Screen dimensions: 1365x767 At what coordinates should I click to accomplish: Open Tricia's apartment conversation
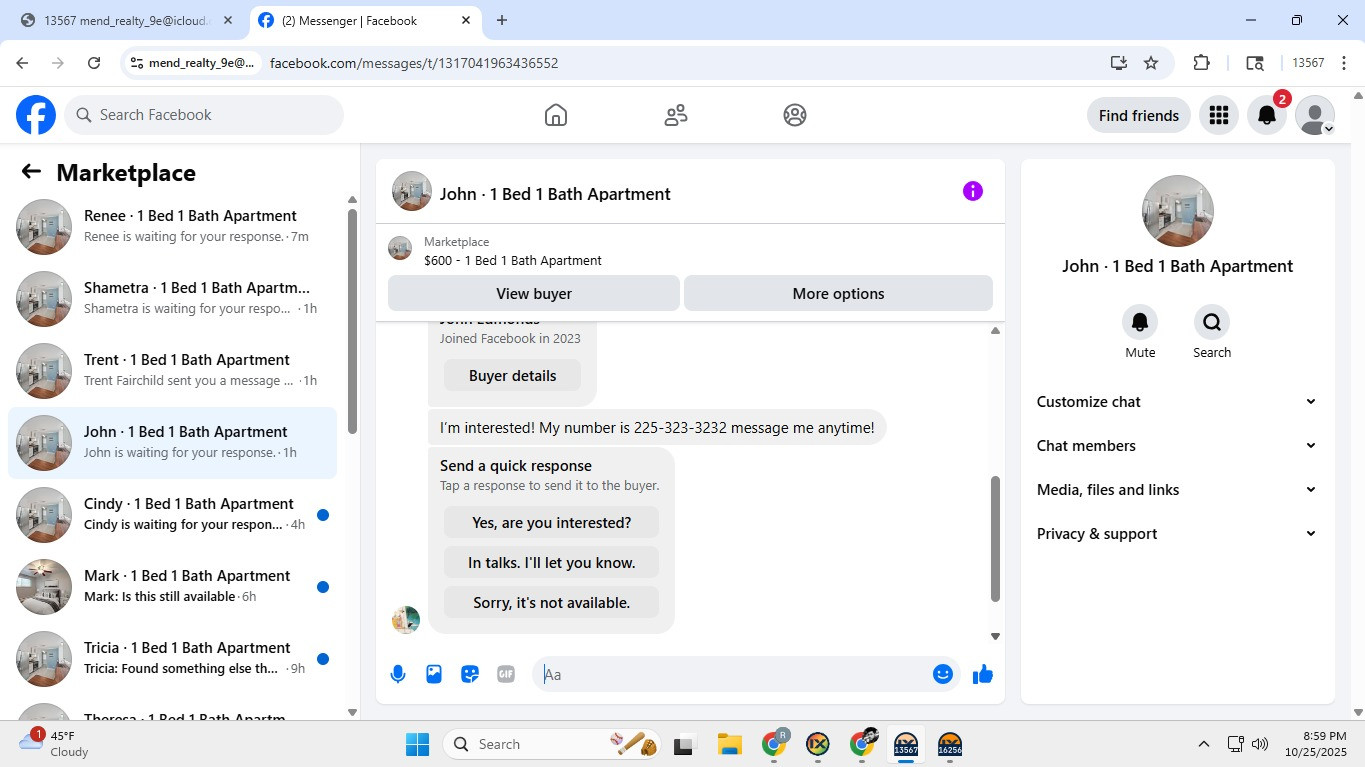[x=173, y=659]
